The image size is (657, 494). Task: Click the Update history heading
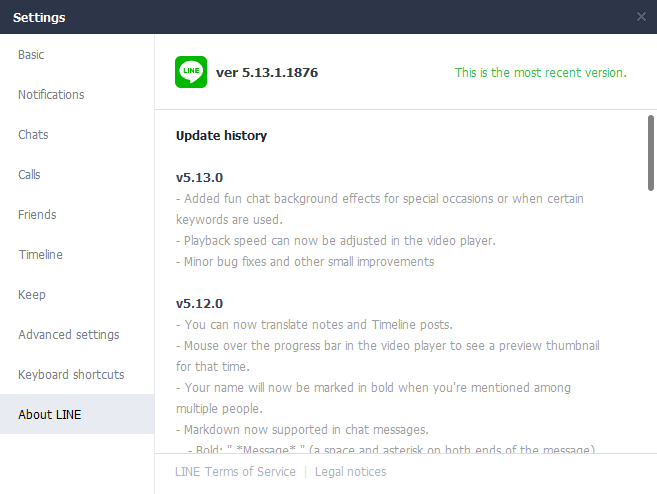pos(221,135)
